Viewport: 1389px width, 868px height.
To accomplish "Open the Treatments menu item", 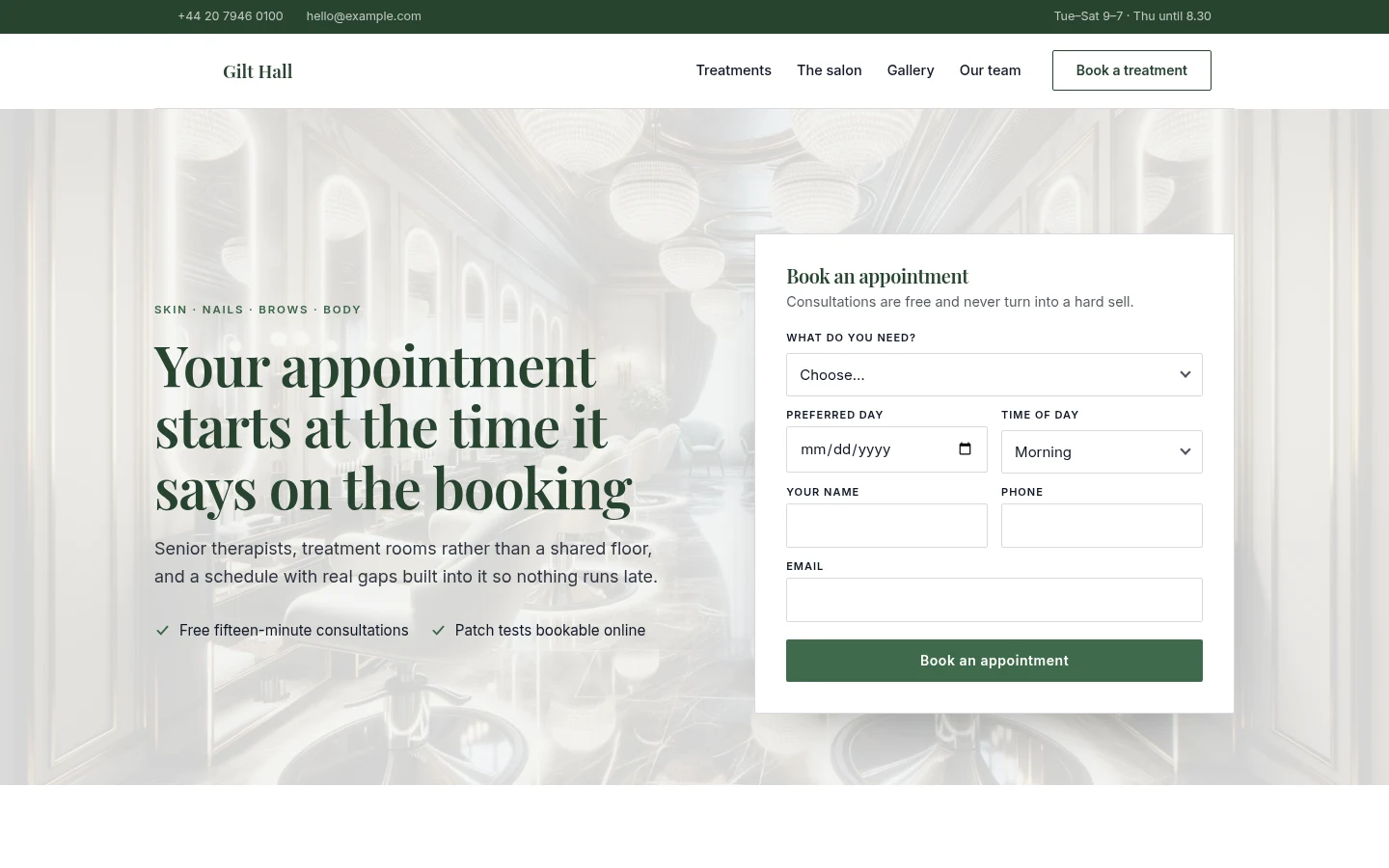I will [733, 70].
